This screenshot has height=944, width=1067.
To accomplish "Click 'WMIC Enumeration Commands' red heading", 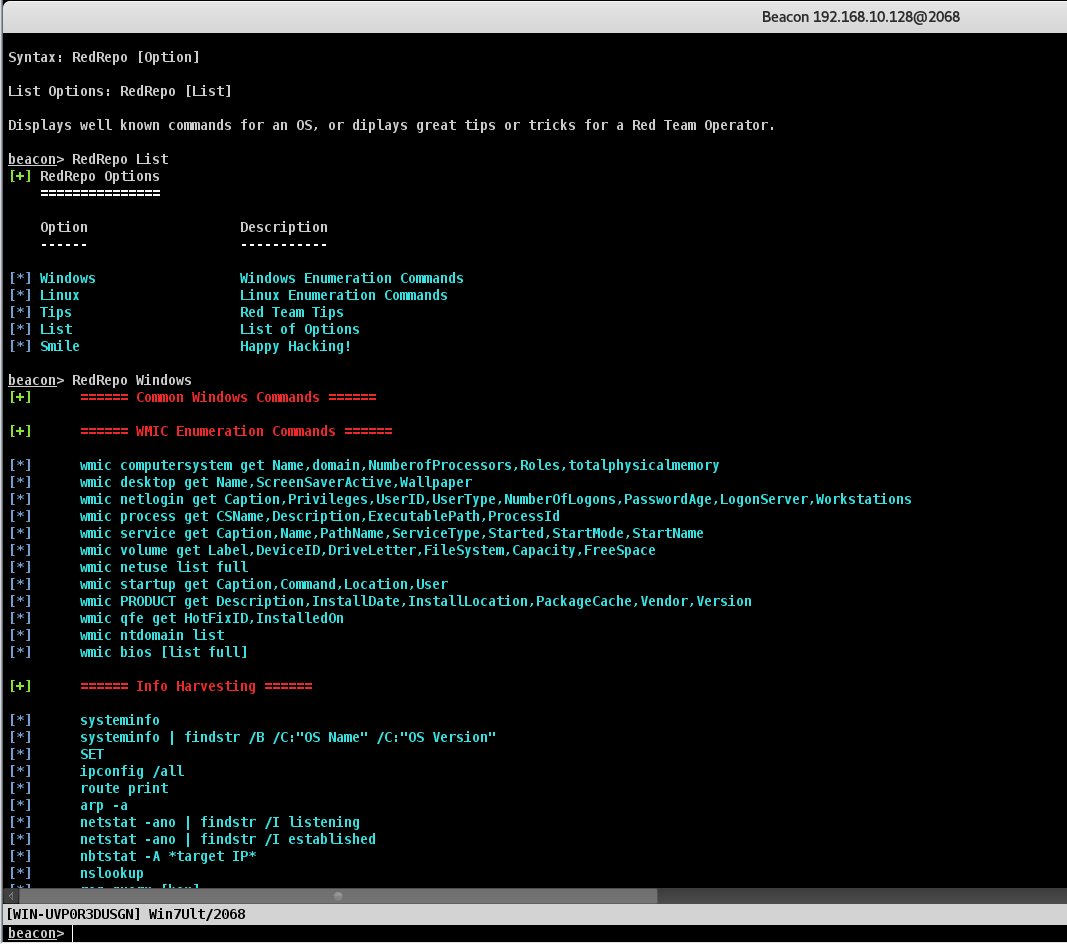I will (x=236, y=432).
